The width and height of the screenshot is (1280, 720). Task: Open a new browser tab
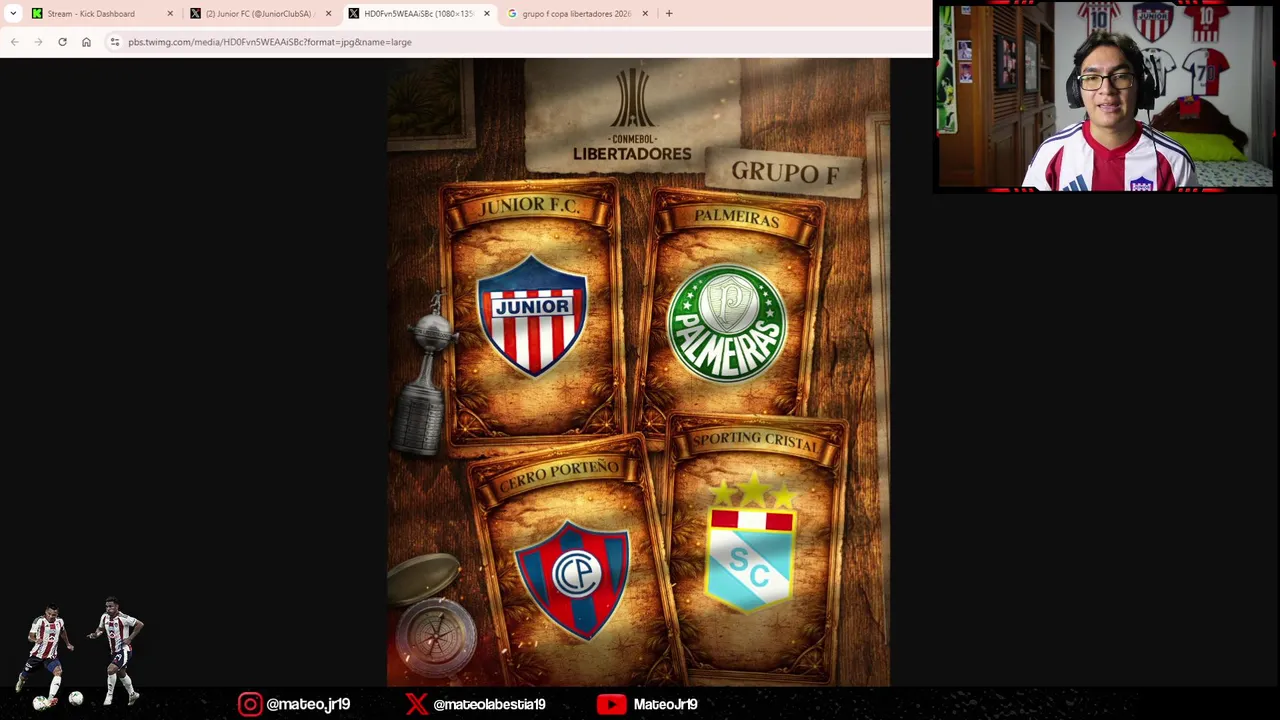click(669, 14)
